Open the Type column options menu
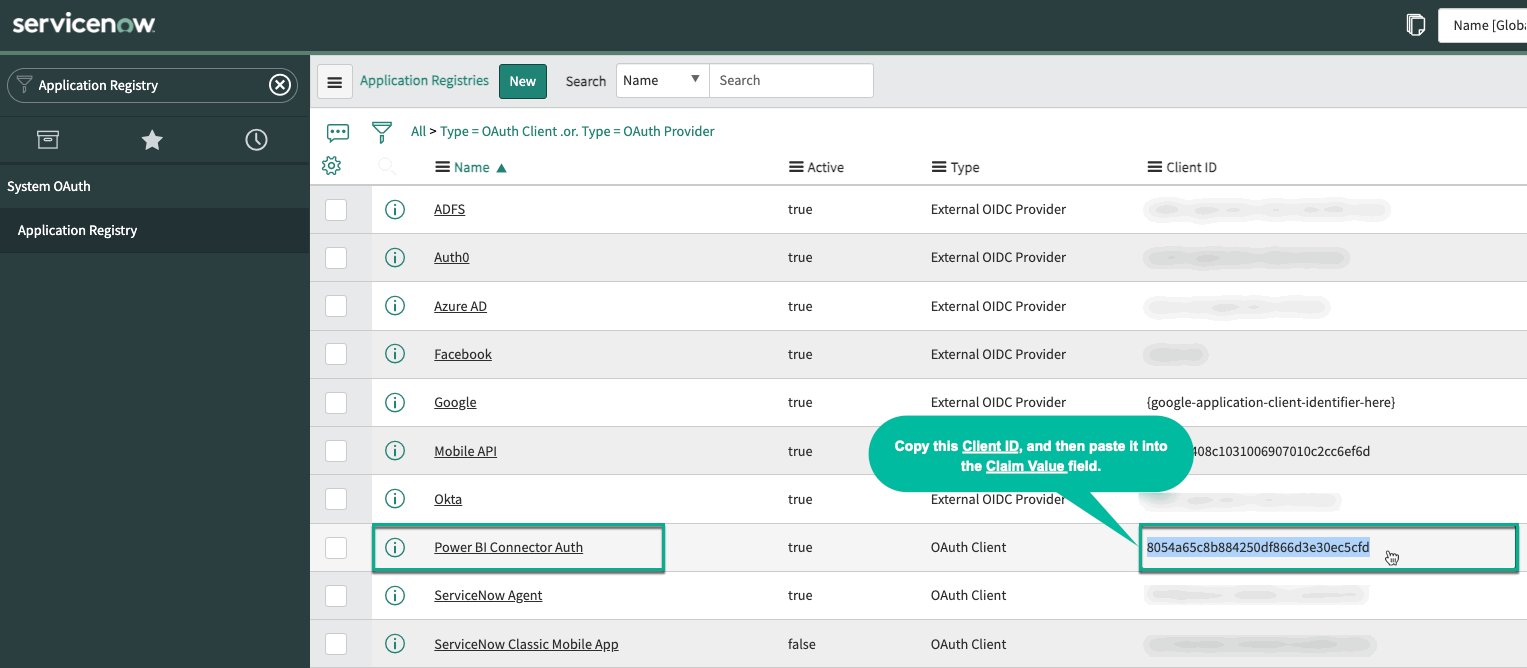1527x668 pixels. [938, 168]
